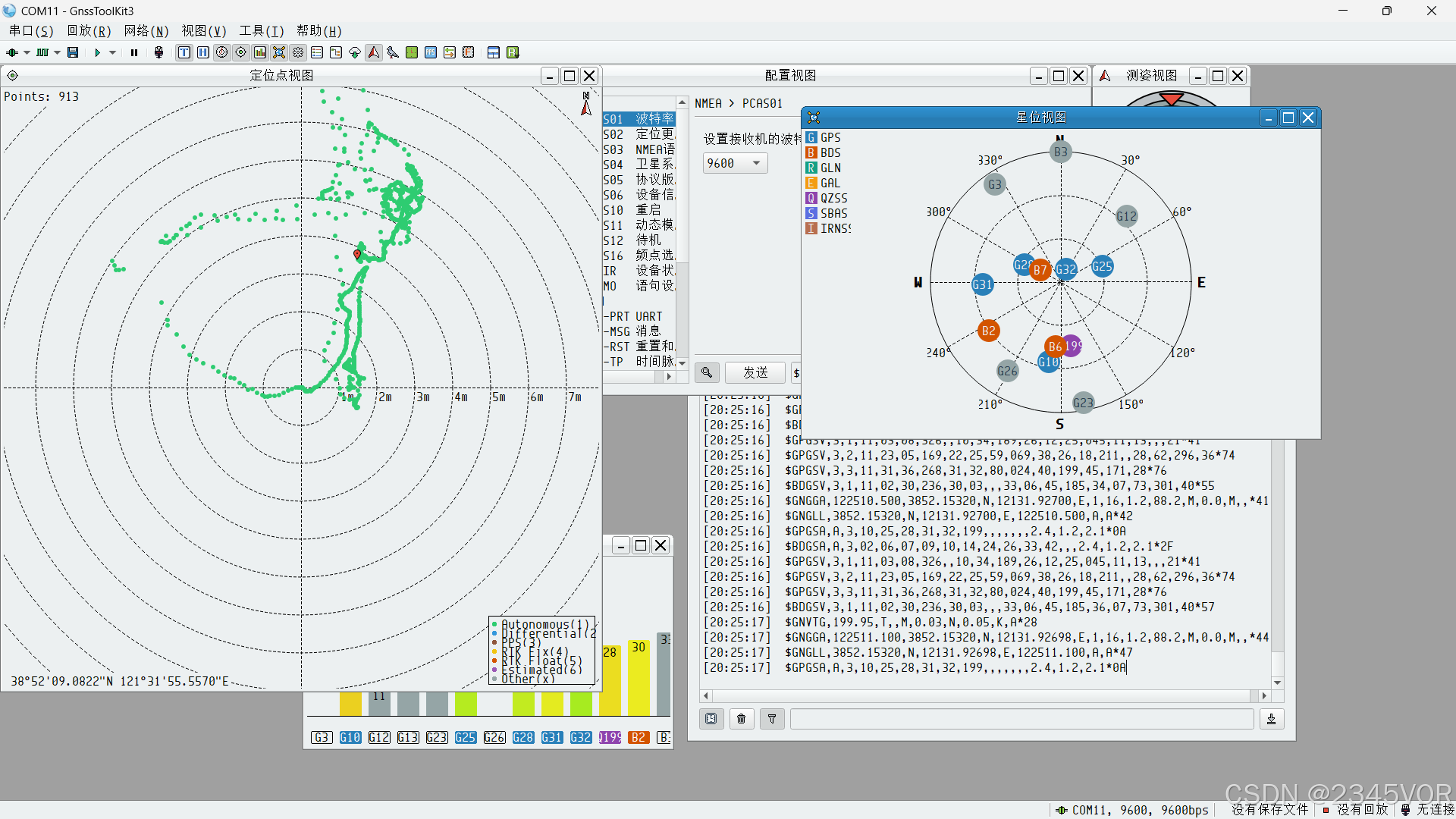The height and width of the screenshot is (819, 1456).
Task: Open the tree structure toolbar icon
Action: [x=336, y=52]
